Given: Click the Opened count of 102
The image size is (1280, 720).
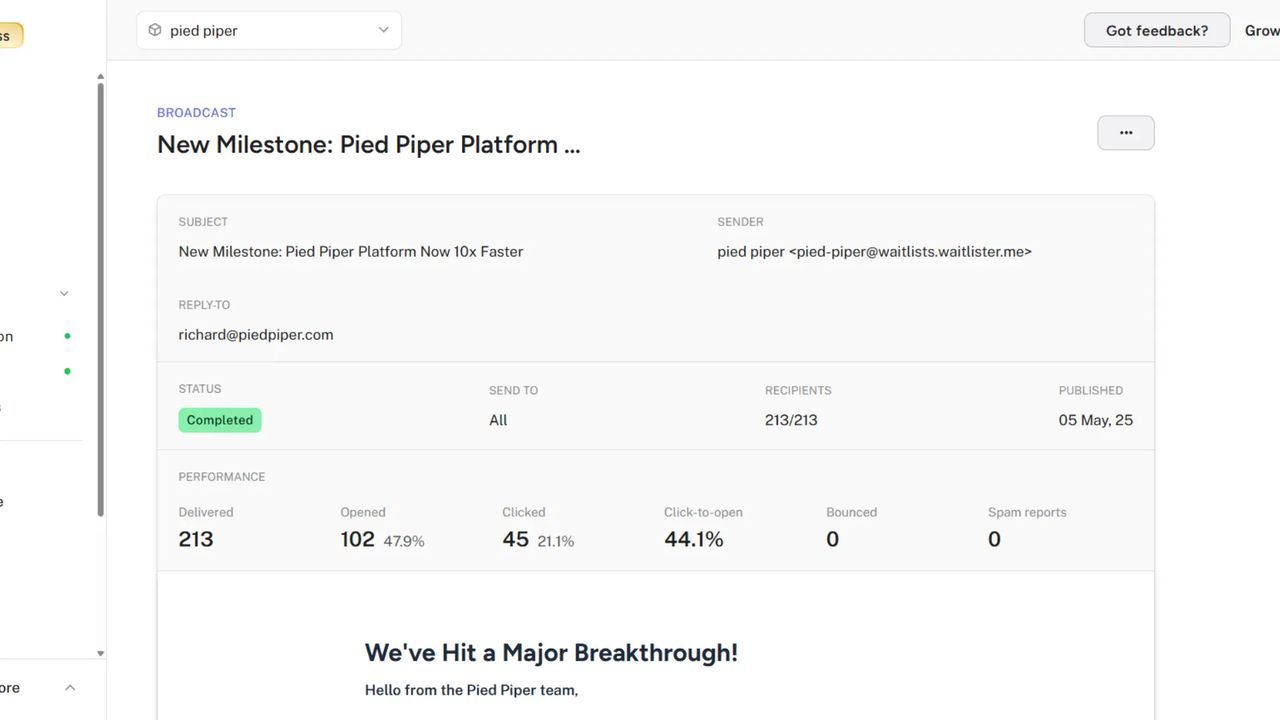Looking at the screenshot, I should [x=357, y=539].
